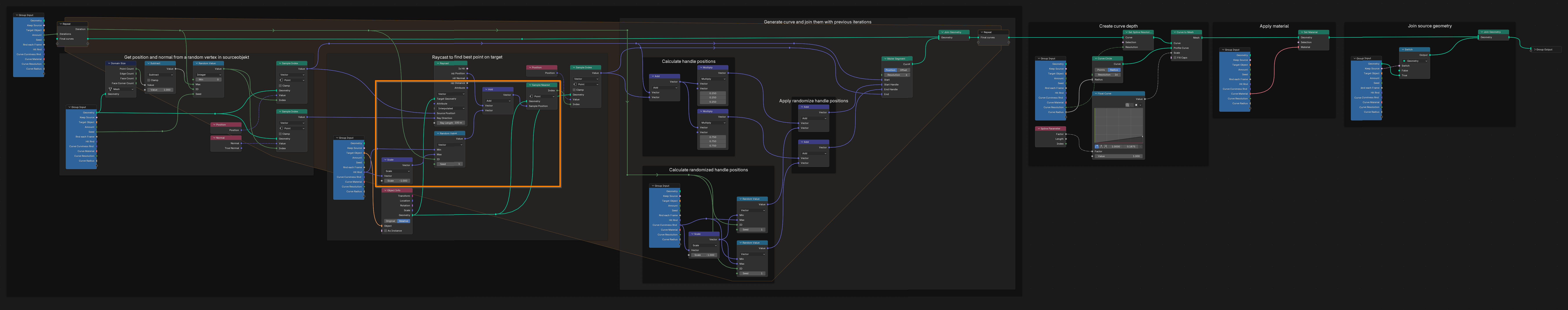The height and width of the screenshot is (310, 1568).
Task: Collapse the Raycast node
Action: click(x=438, y=63)
